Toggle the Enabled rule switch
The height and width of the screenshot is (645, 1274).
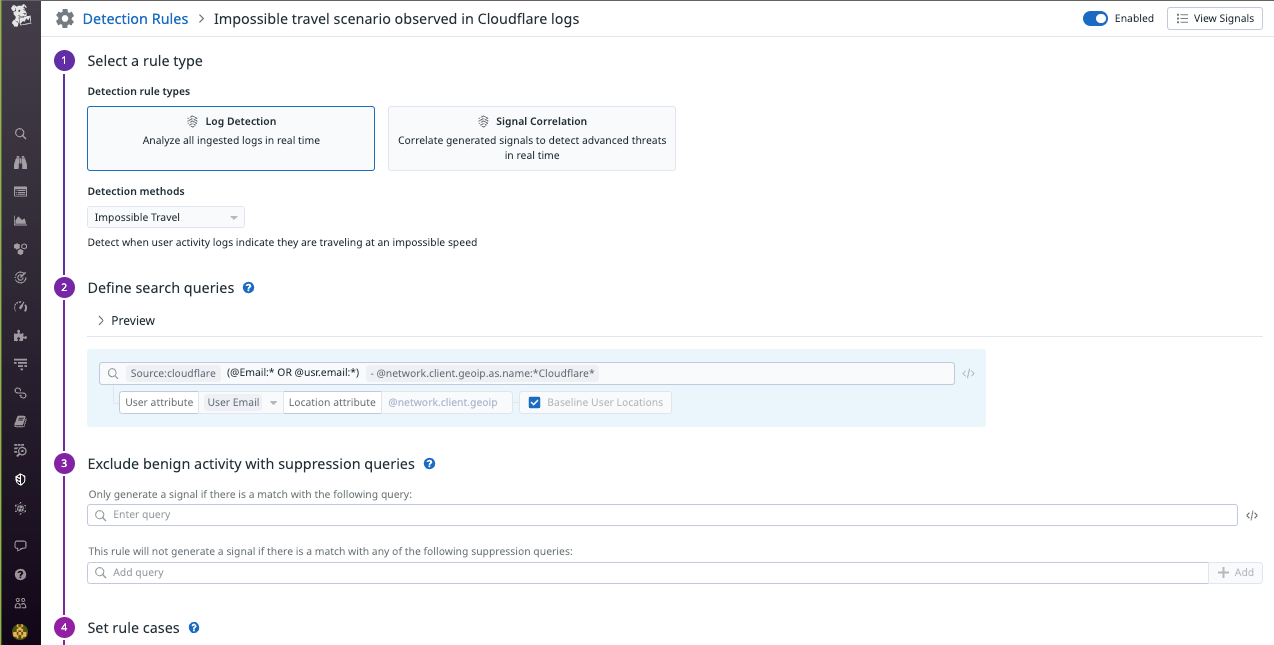pos(1095,18)
